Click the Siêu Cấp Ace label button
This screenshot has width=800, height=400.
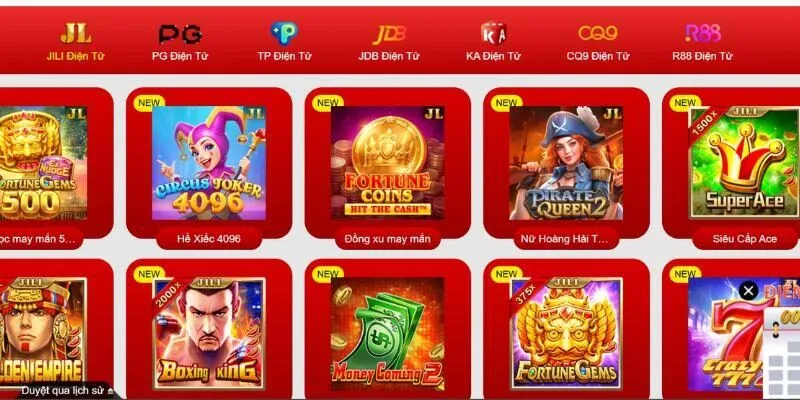[x=744, y=238]
